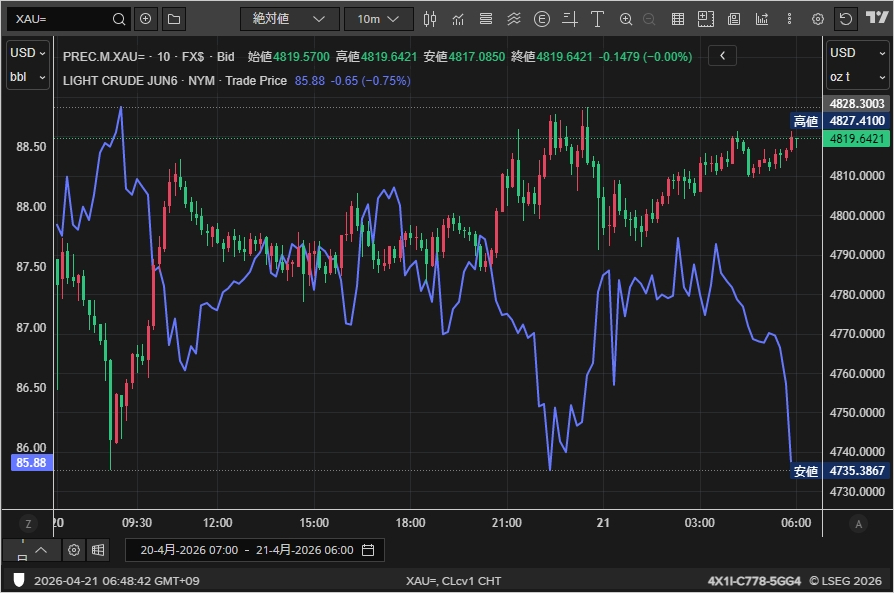Open the right axis USD currency dropdown
The image size is (894, 593).
click(858, 53)
